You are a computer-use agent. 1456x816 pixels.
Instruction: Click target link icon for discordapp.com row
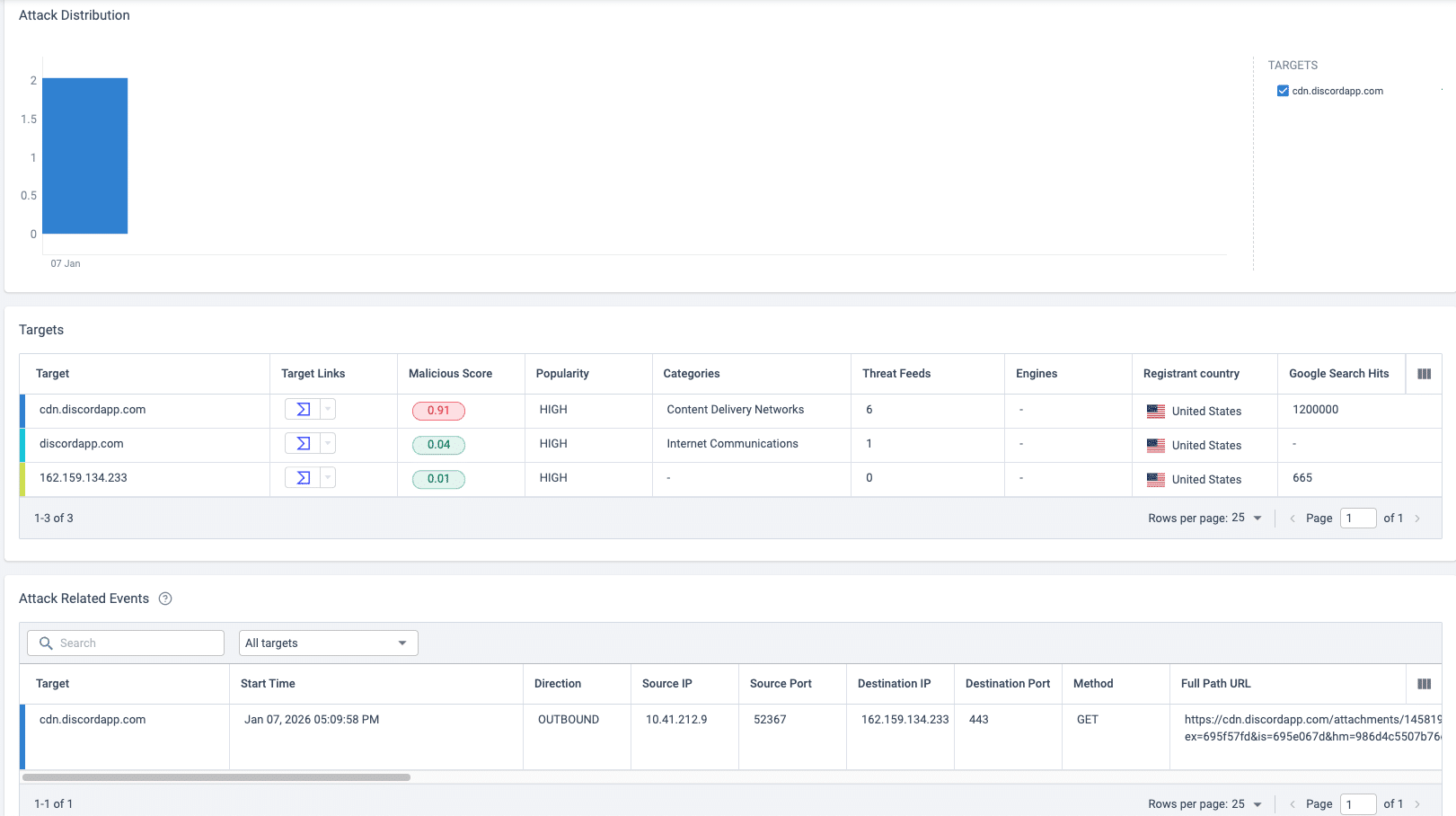(x=303, y=444)
